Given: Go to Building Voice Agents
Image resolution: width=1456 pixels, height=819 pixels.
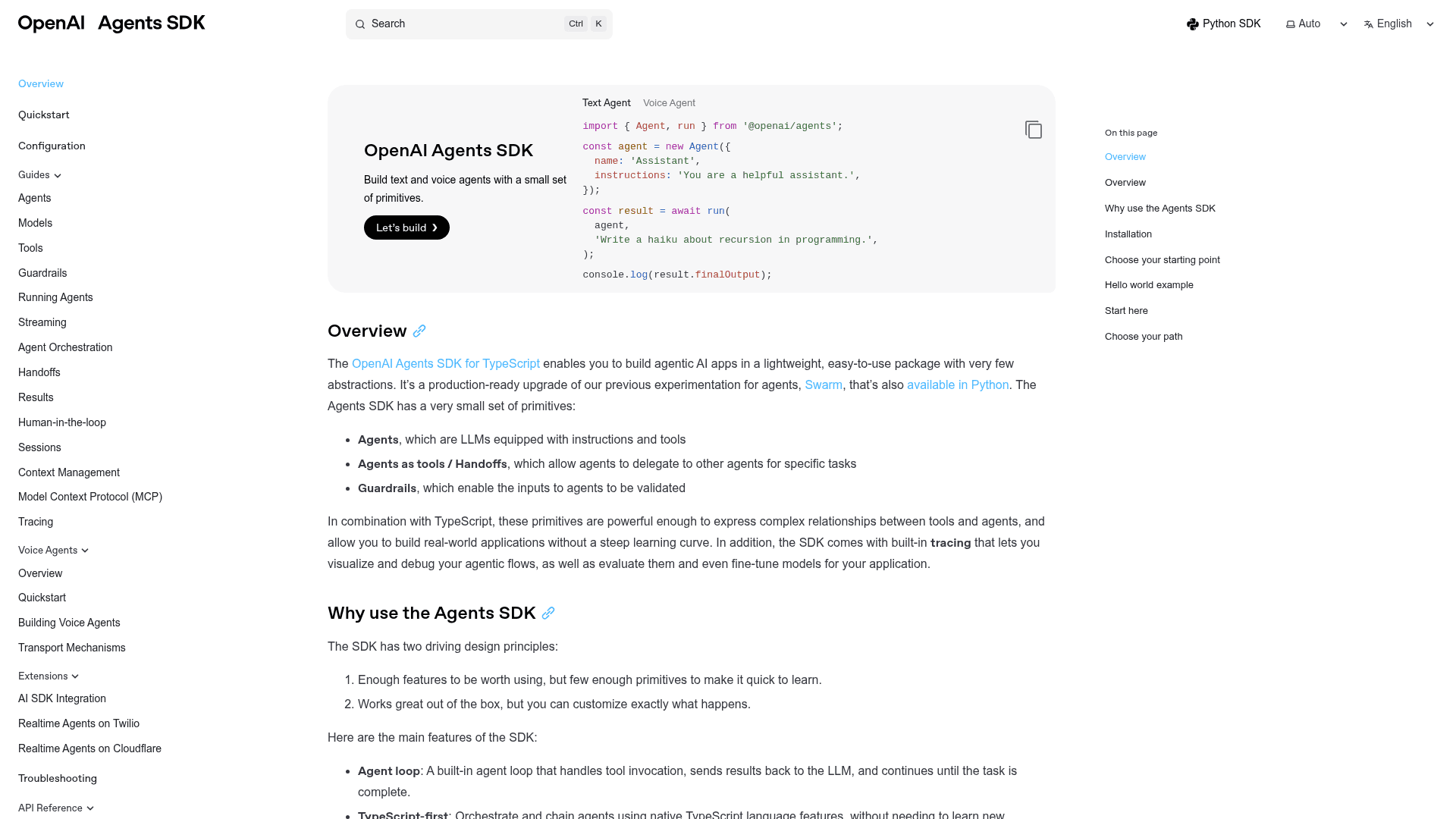Looking at the screenshot, I should click(x=69, y=623).
